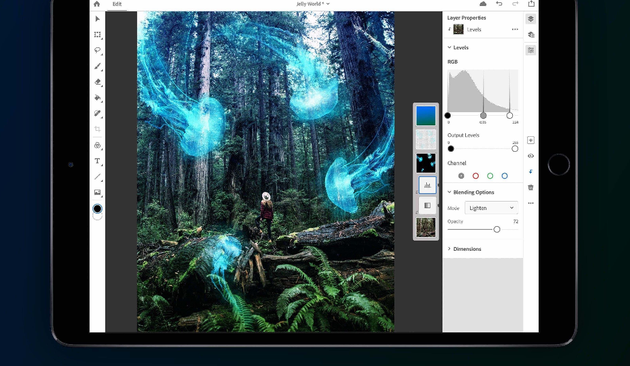Click the gray midtone levels handle
The height and width of the screenshot is (366, 630).
(483, 116)
